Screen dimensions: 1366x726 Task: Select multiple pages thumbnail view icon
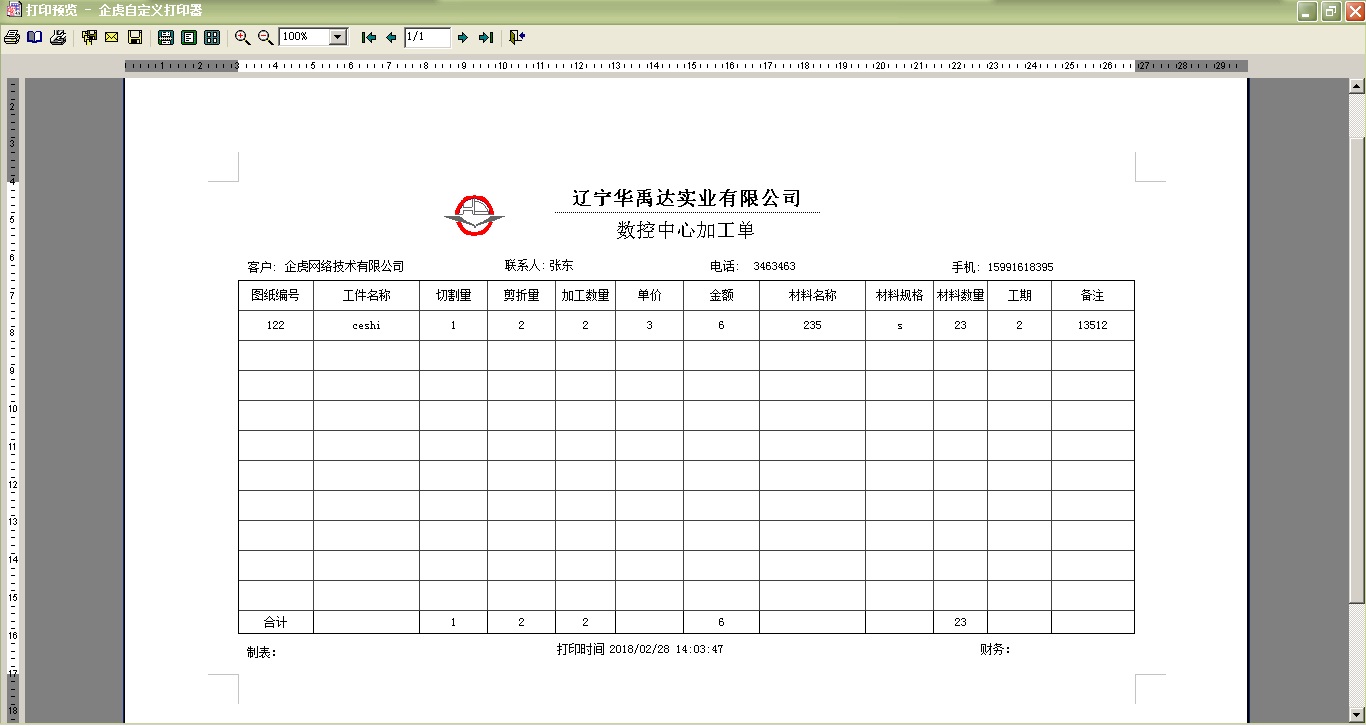click(x=212, y=37)
